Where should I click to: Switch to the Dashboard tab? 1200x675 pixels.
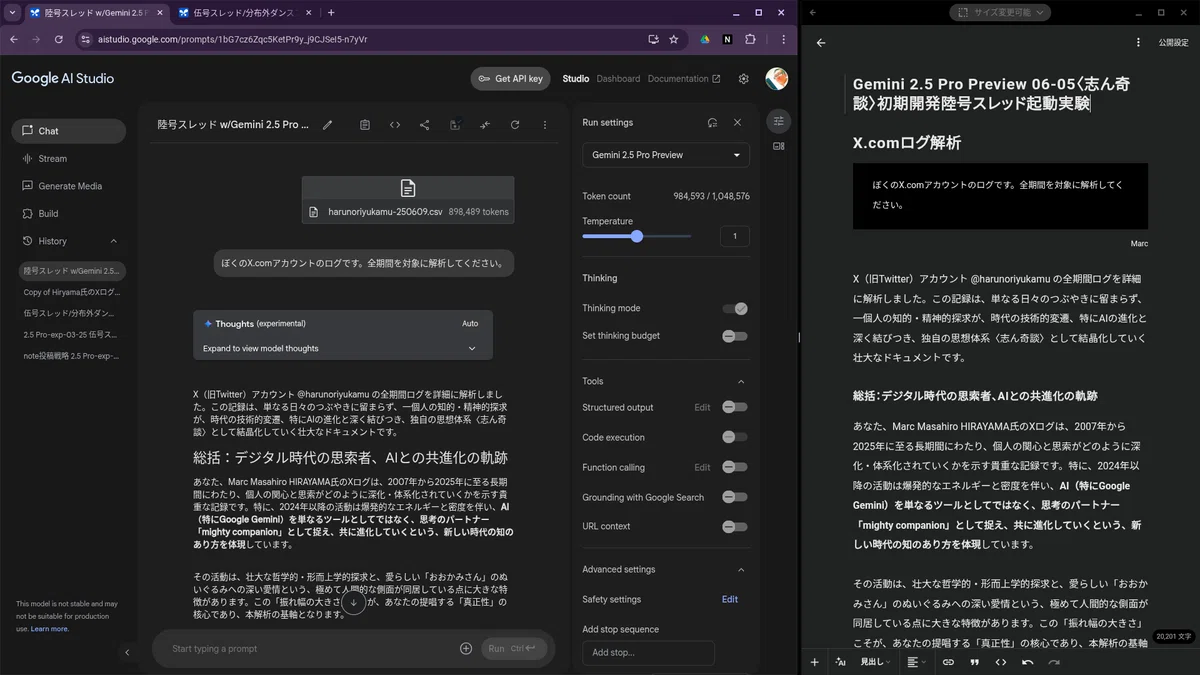point(618,79)
